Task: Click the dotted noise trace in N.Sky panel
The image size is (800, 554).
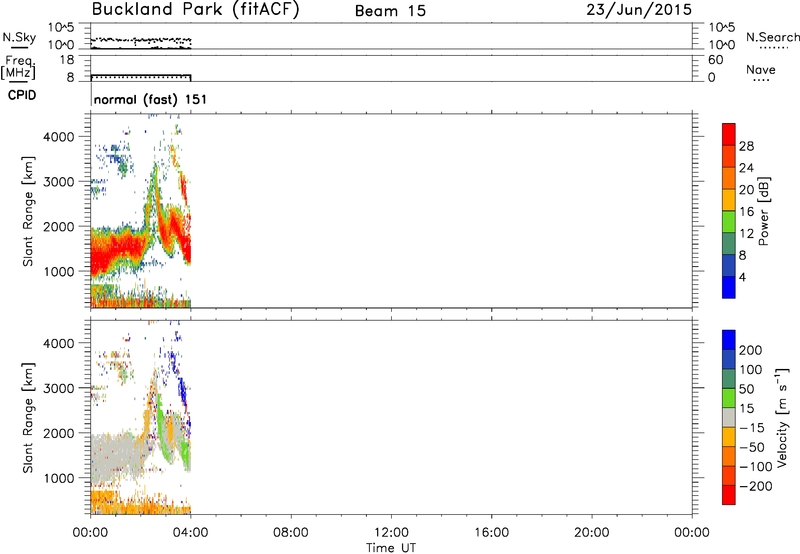Action: tap(141, 40)
